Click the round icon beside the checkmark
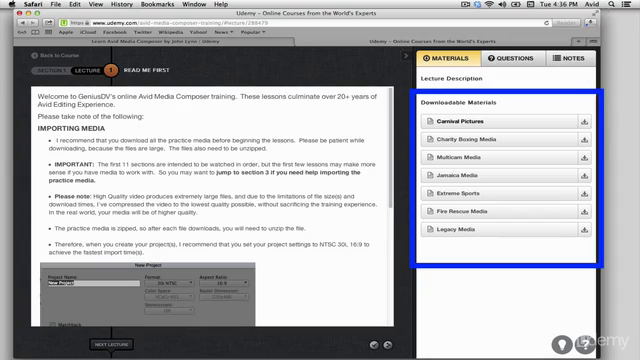Viewport: 640px width, 360px height. click(x=388, y=345)
